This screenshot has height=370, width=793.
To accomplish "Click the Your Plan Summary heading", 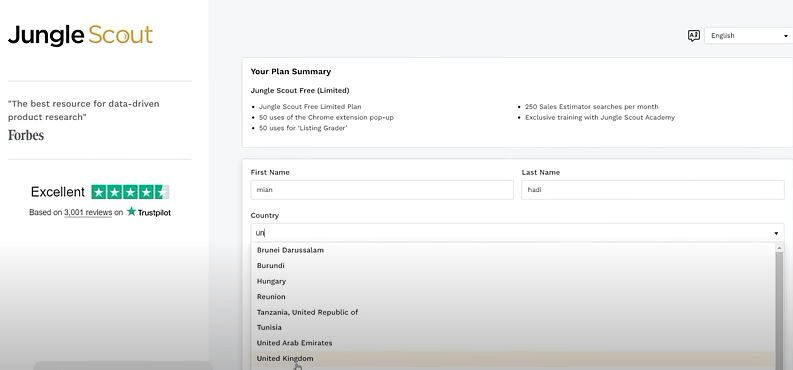I will (291, 72).
